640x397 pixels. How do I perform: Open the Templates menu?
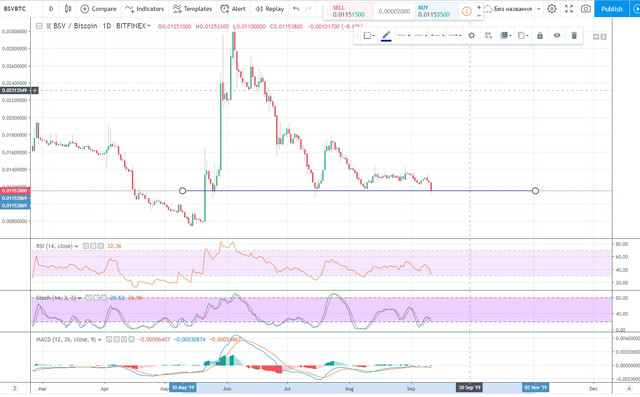point(192,9)
